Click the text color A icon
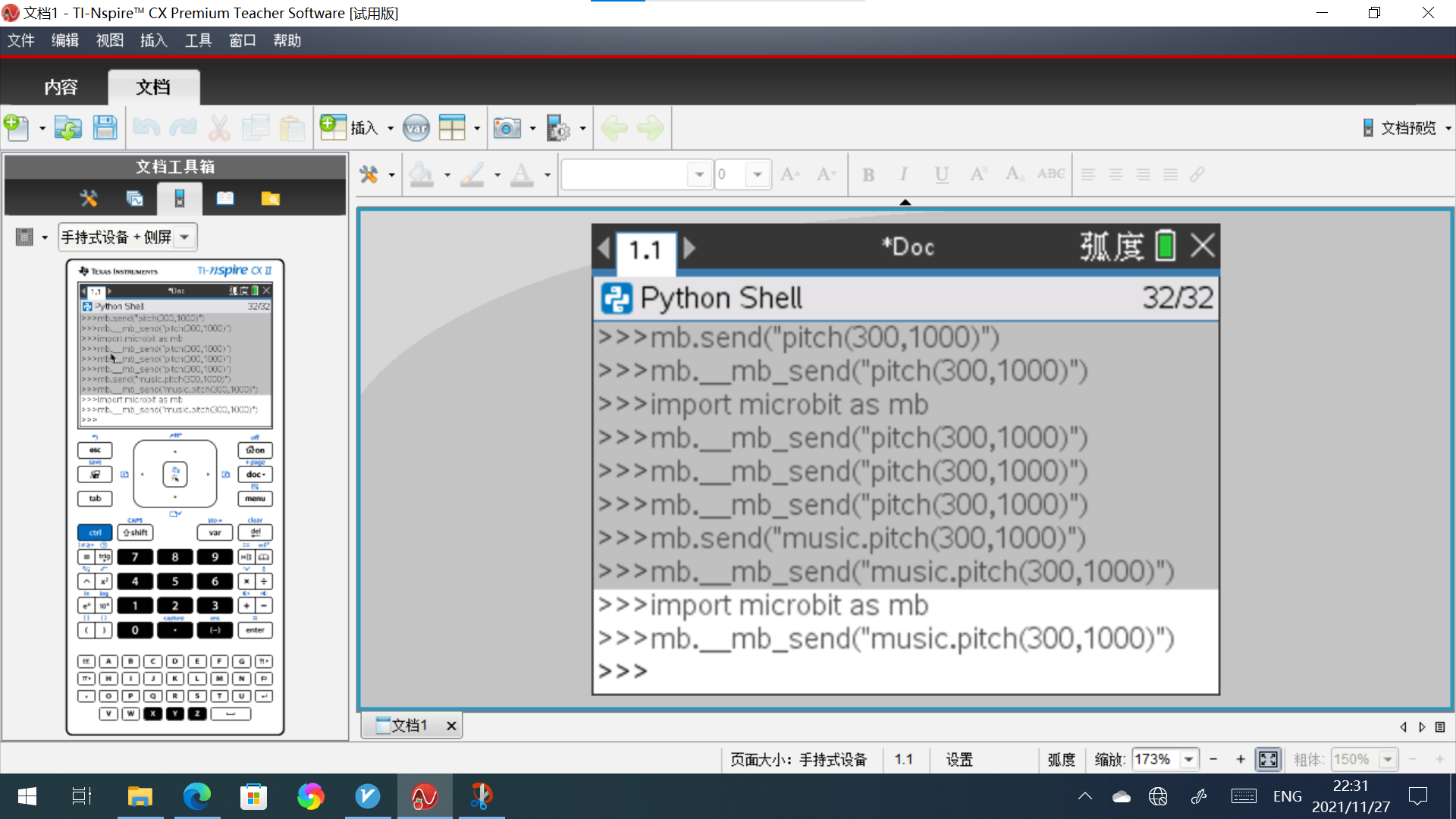This screenshot has width=1456, height=819. [x=522, y=174]
